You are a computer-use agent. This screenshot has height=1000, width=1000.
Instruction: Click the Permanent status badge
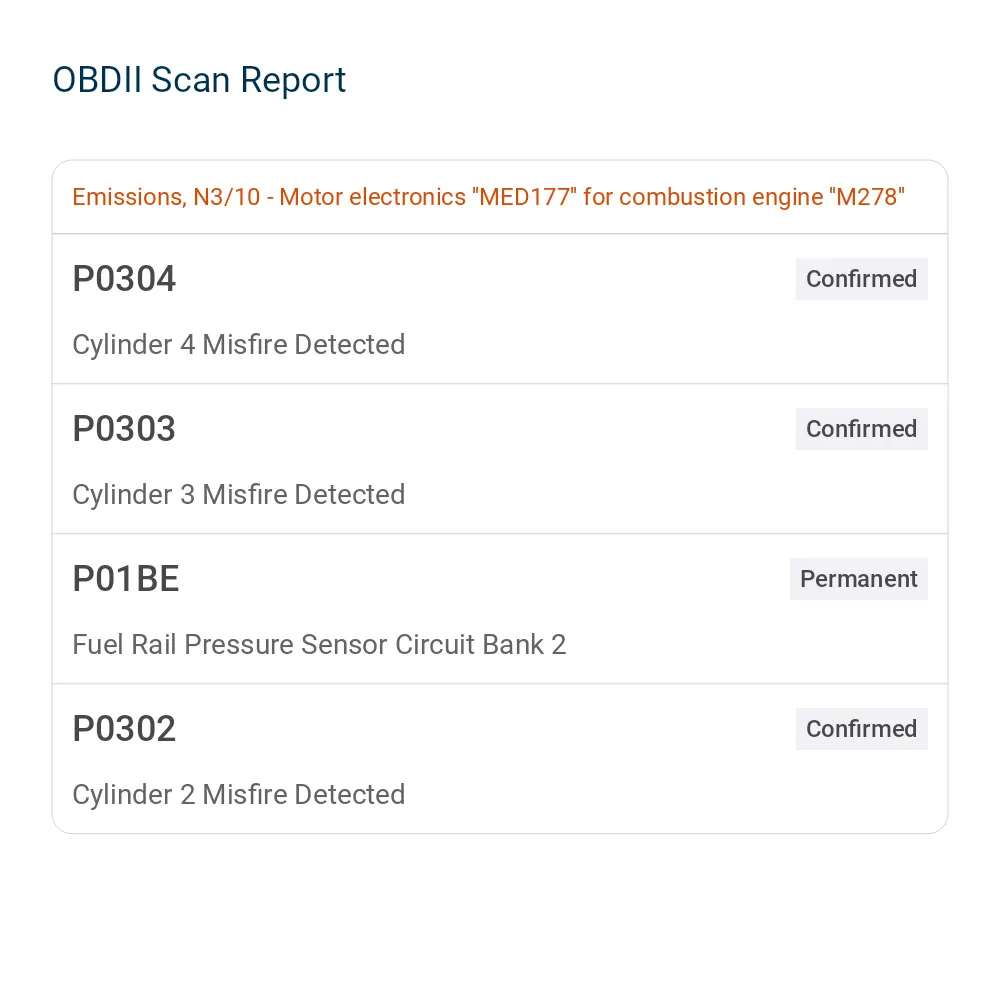pyautogui.click(x=858, y=578)
